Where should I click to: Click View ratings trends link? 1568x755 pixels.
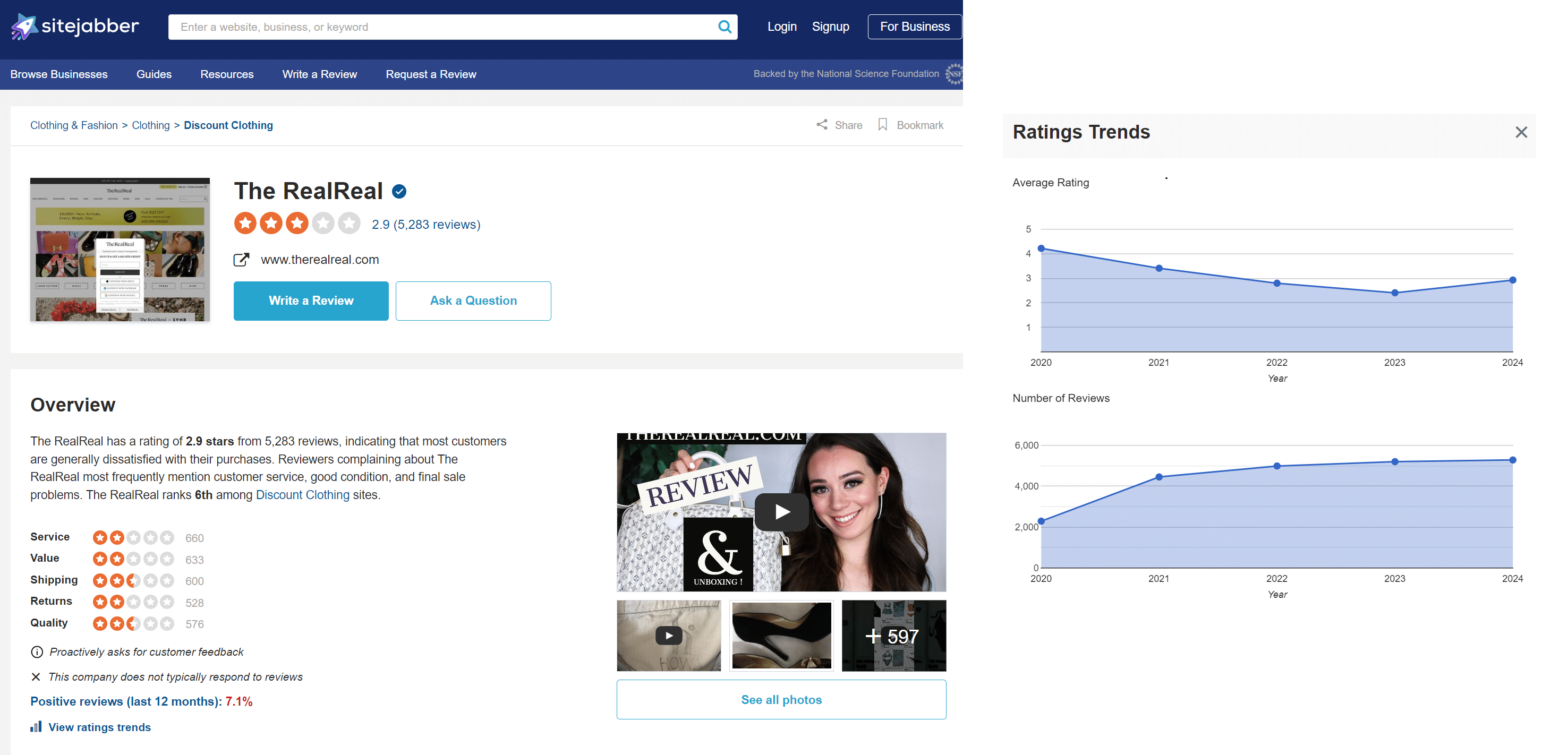(x=99, y=727)
